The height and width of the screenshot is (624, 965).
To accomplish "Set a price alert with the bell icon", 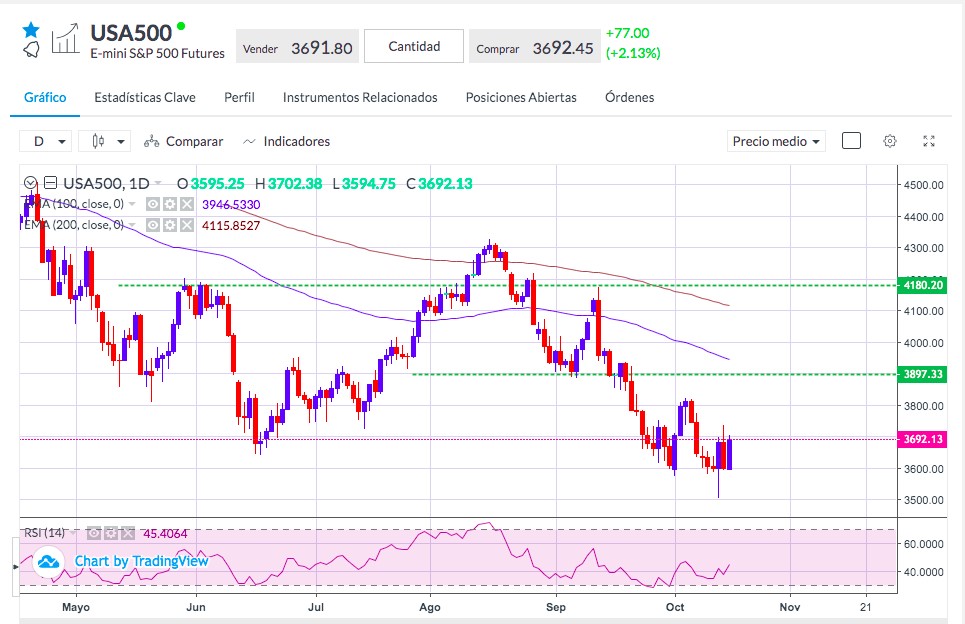I will (x=31, y=50).
